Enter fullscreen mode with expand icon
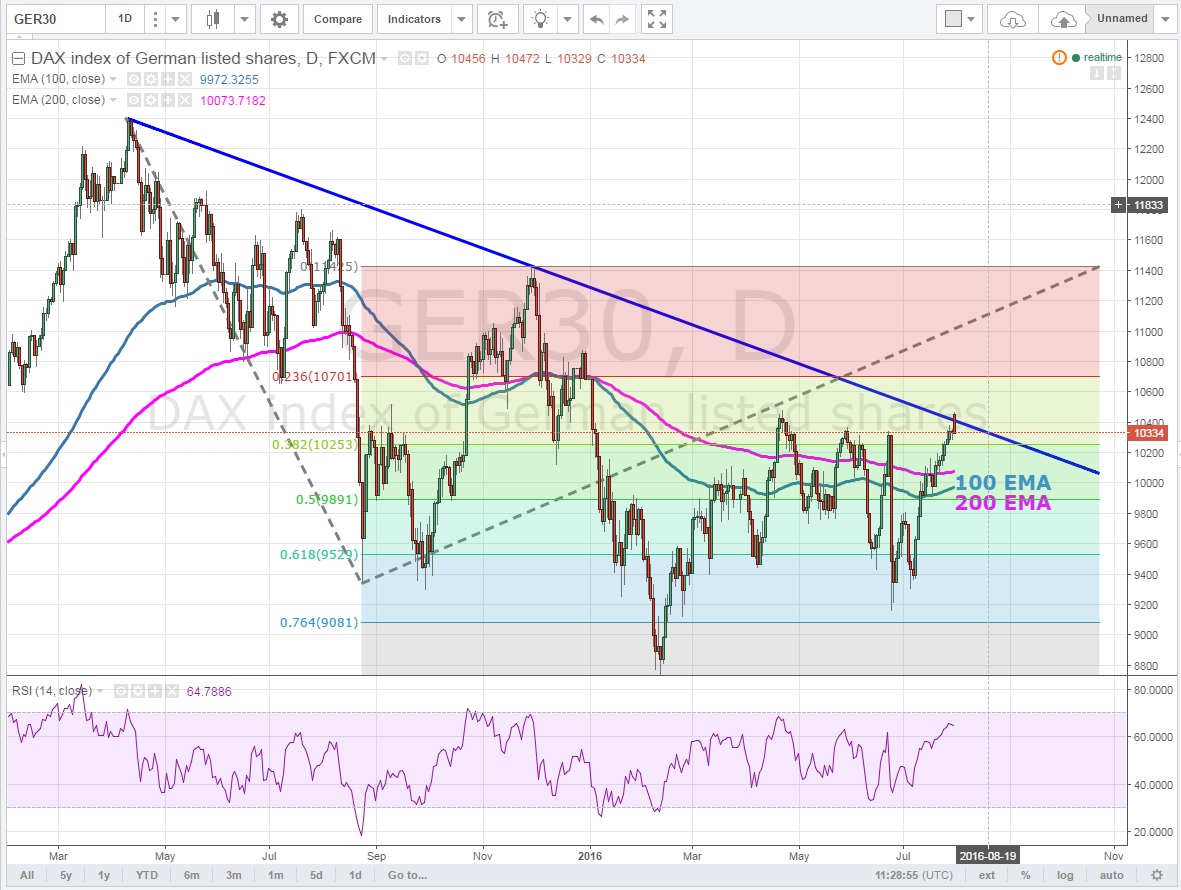The width and height of the screenshot is (1181, 890). coord(656,19)
